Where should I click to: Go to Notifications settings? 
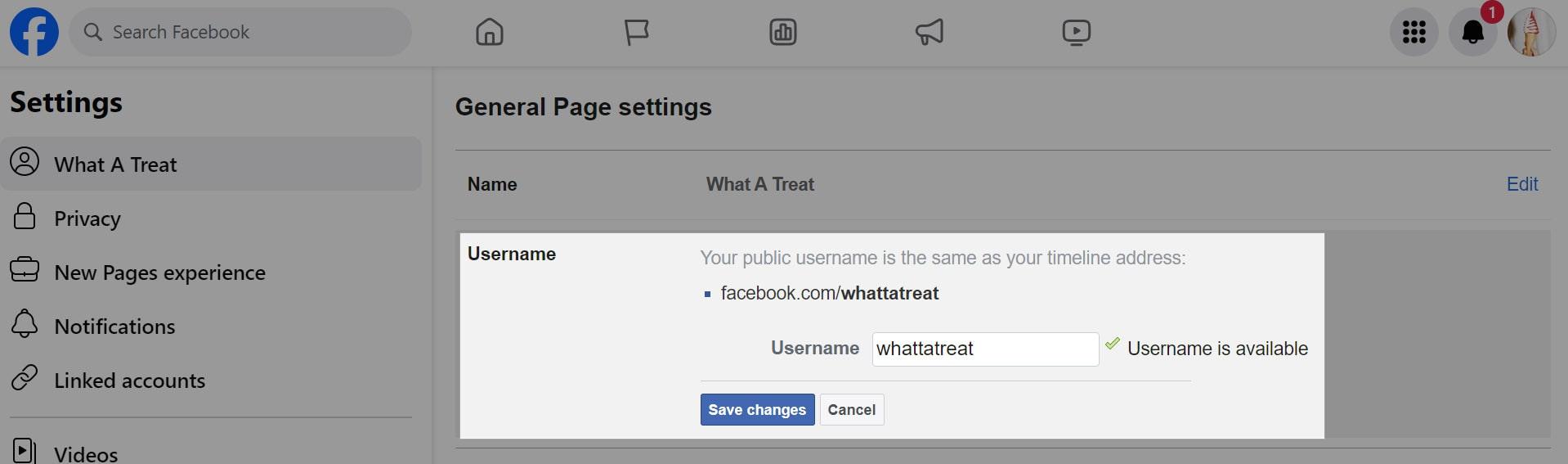[x=114, y=327]
